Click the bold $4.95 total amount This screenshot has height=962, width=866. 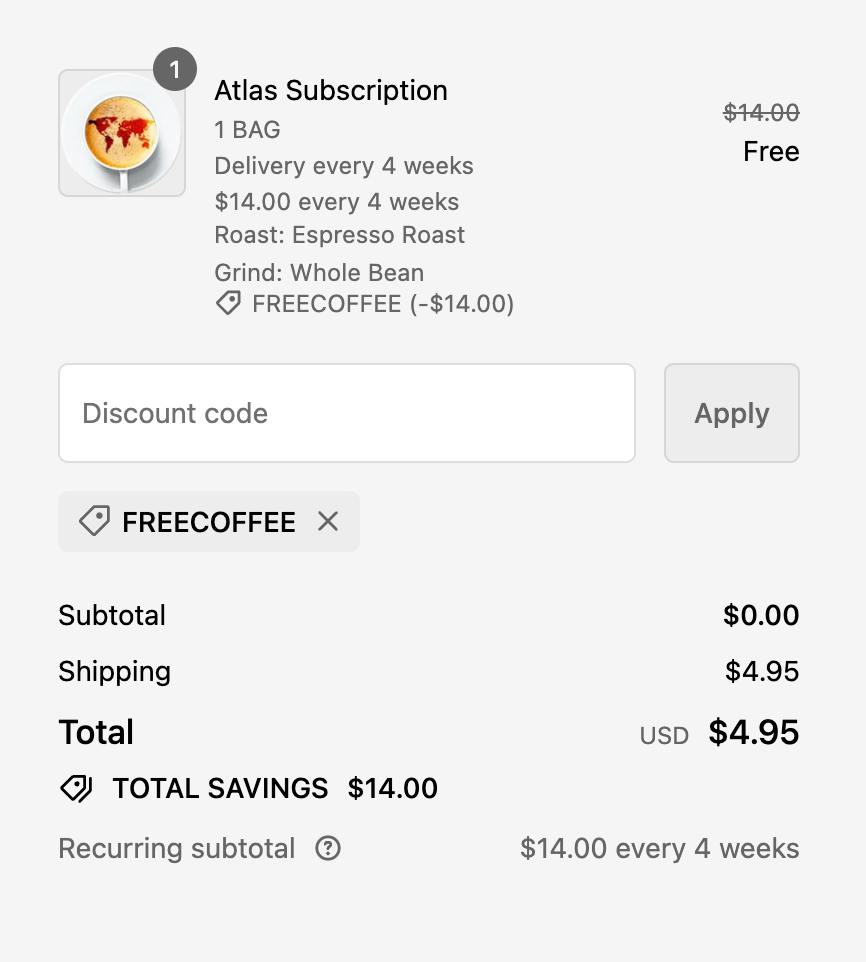pos(754,733)
